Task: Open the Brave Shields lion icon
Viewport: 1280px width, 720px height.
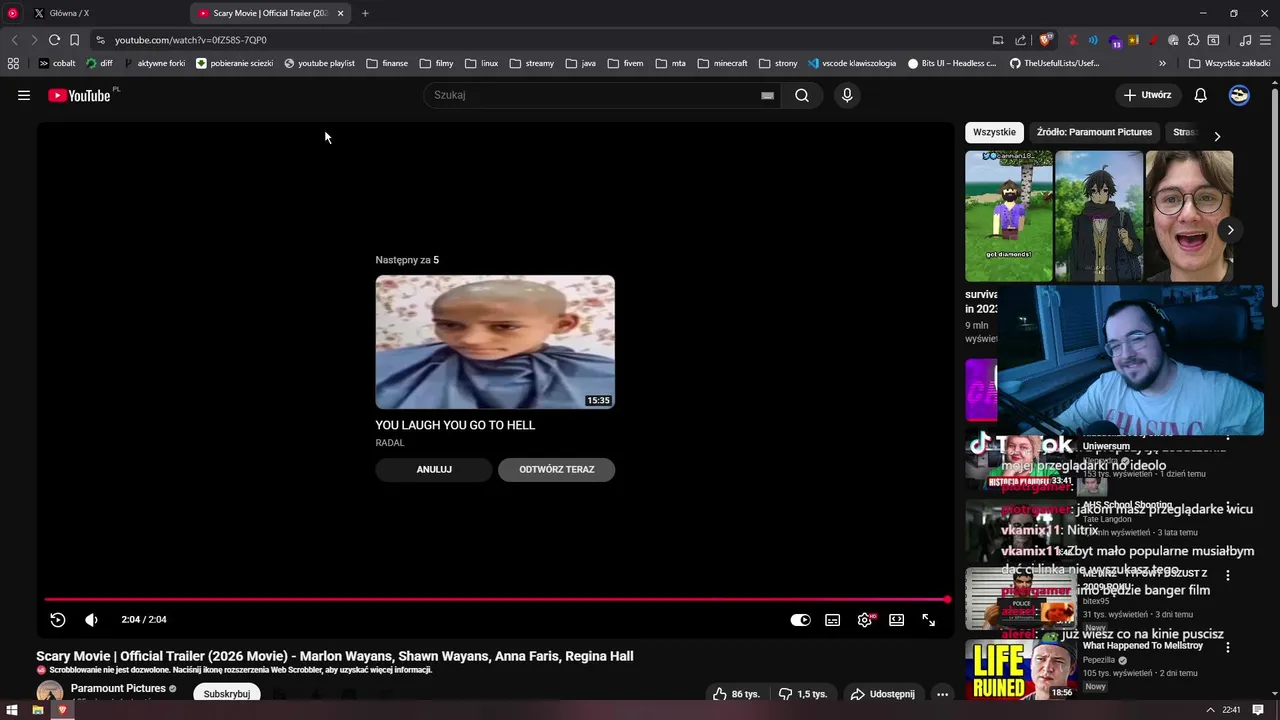Action: coord(1046,40)
